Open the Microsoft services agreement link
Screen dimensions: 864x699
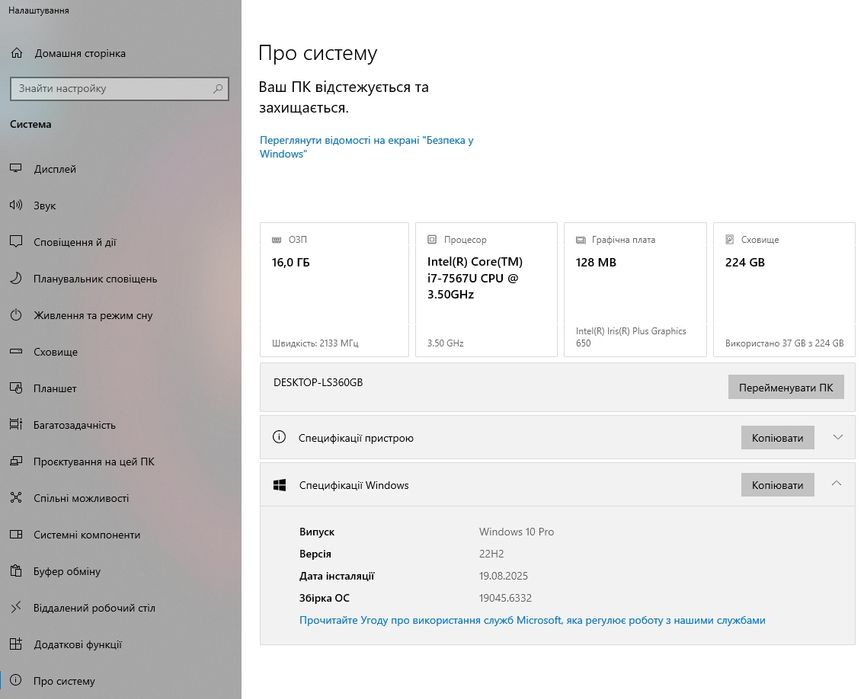tap(532, 620)
